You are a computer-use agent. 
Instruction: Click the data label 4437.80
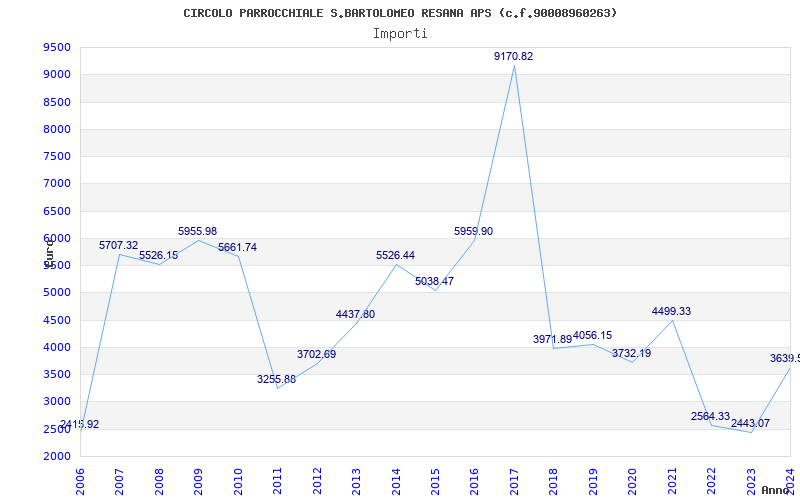click(356, 315)
